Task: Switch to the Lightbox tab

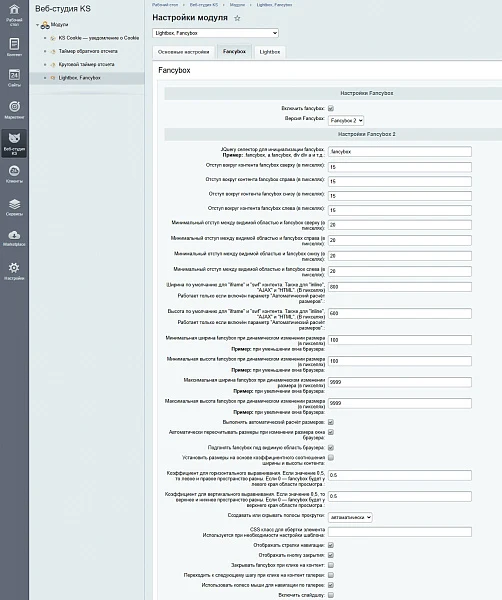Action: [x=270, y=52]
